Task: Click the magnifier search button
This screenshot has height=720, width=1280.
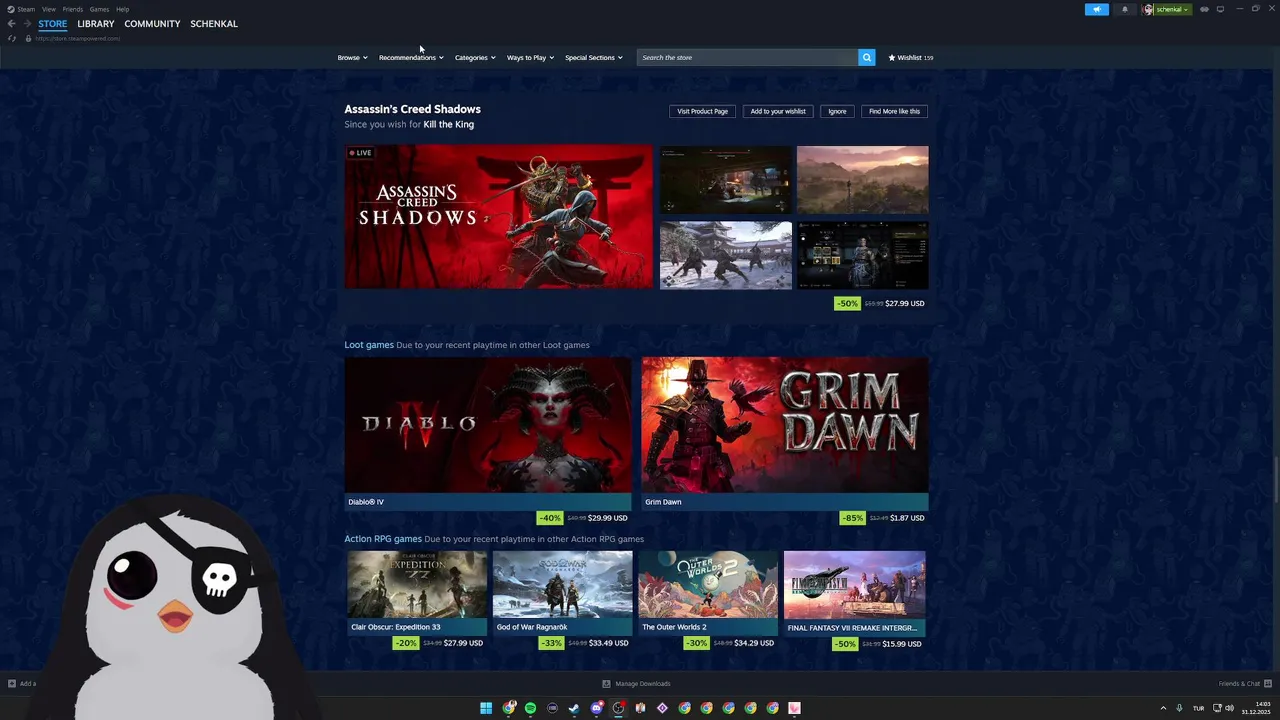Action: point(867,57)
